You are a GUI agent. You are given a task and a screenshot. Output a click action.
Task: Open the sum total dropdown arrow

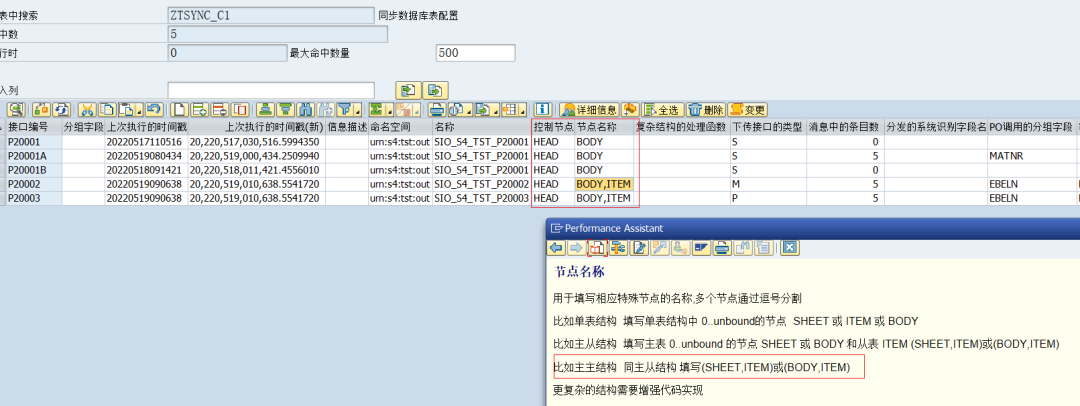[x=389, y=110]
